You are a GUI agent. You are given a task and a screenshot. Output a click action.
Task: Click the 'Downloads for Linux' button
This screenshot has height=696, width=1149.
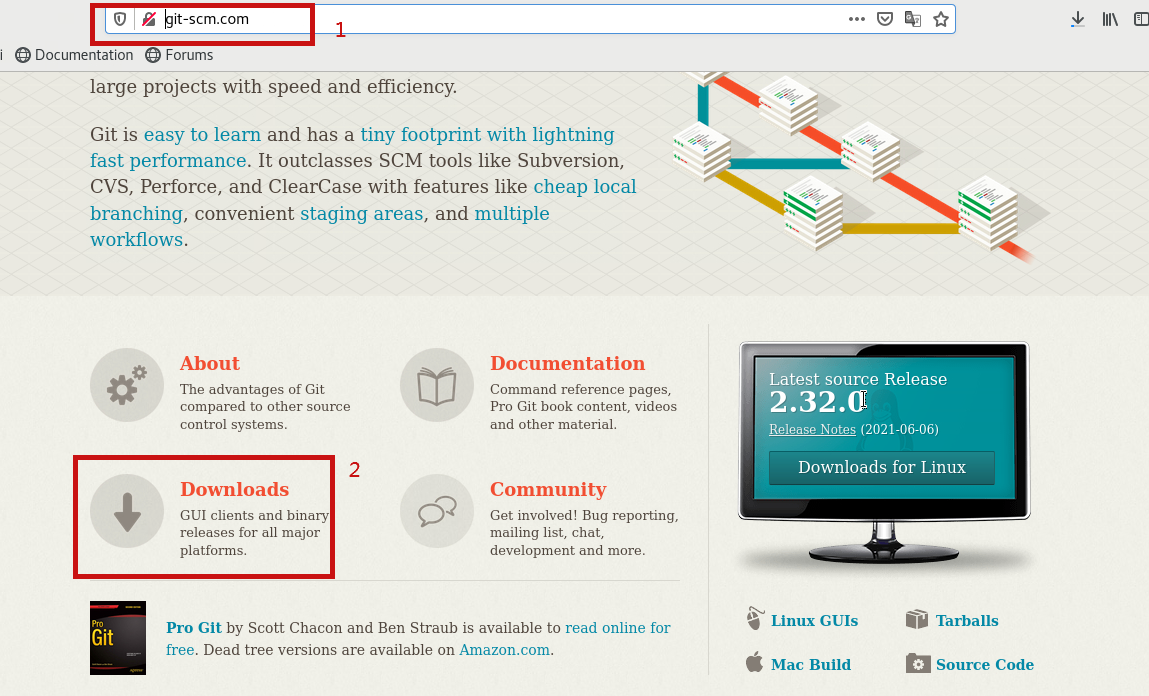click(x=882, y=467)
